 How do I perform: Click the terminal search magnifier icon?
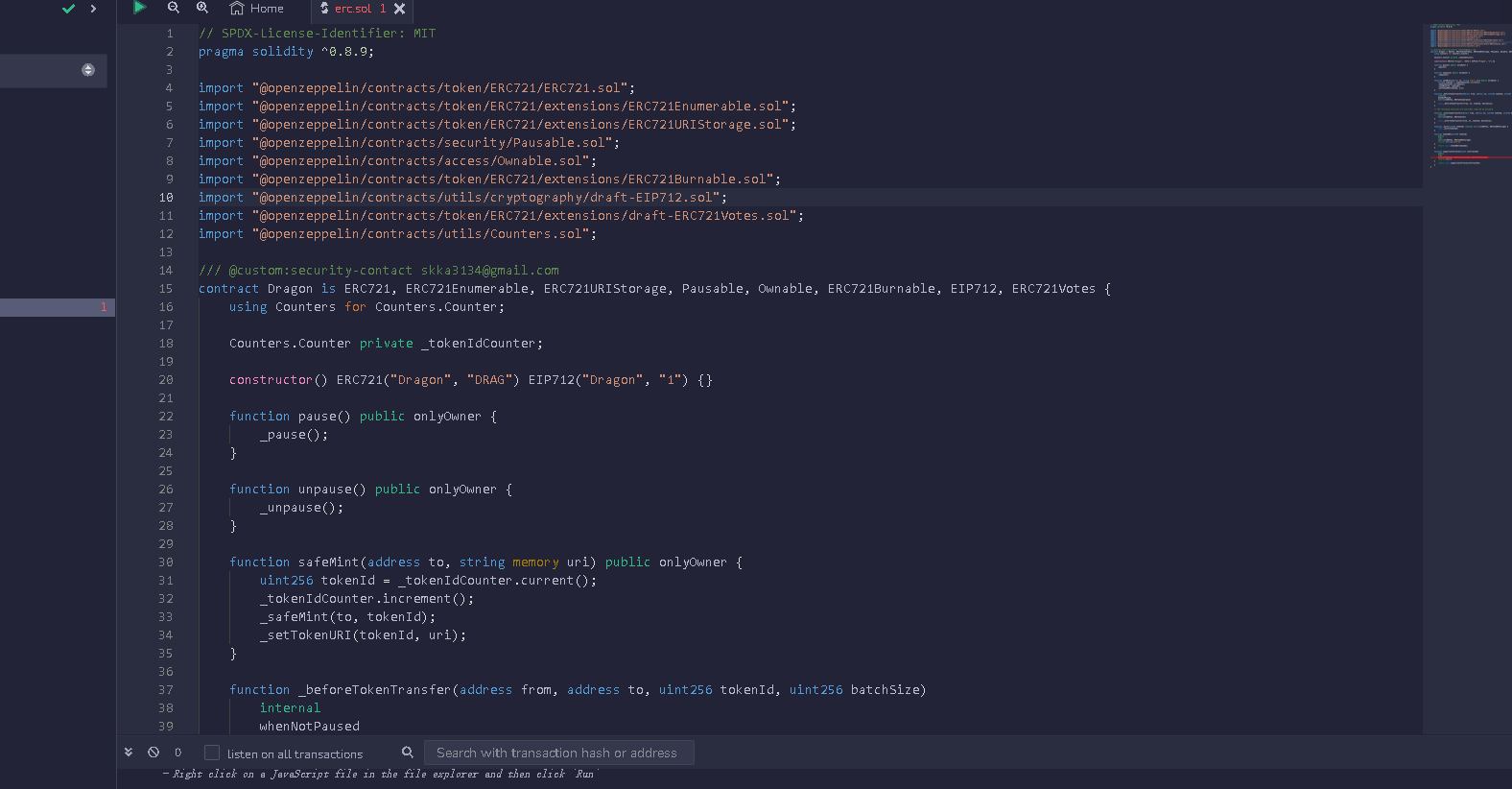tap(408, 753)
